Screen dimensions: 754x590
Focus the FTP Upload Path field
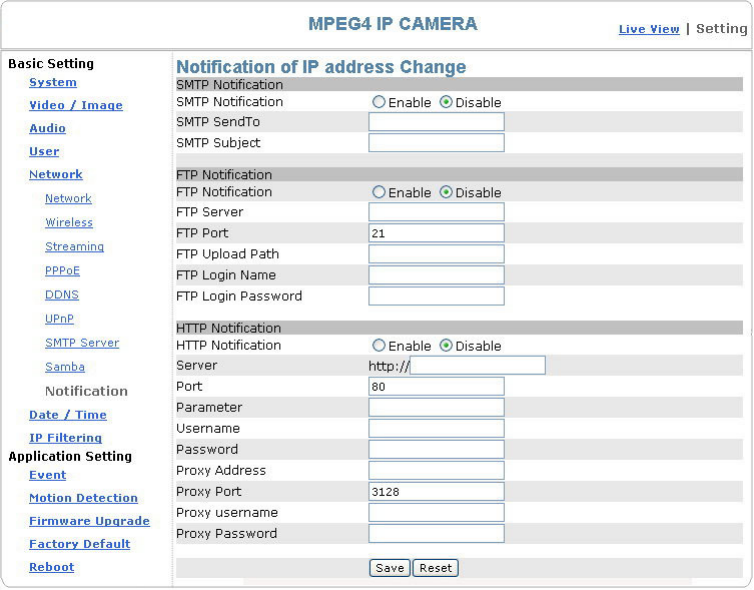click(x=436, y=254)
